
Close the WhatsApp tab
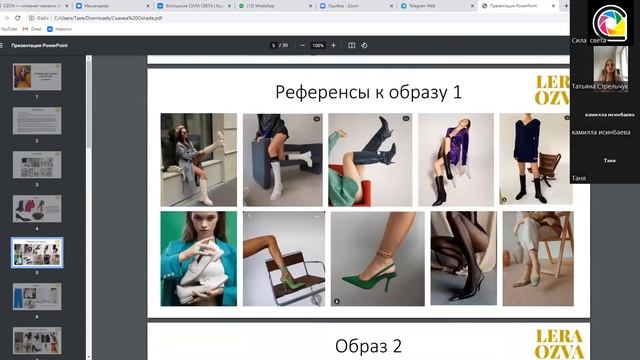click(x=310, y=6)
